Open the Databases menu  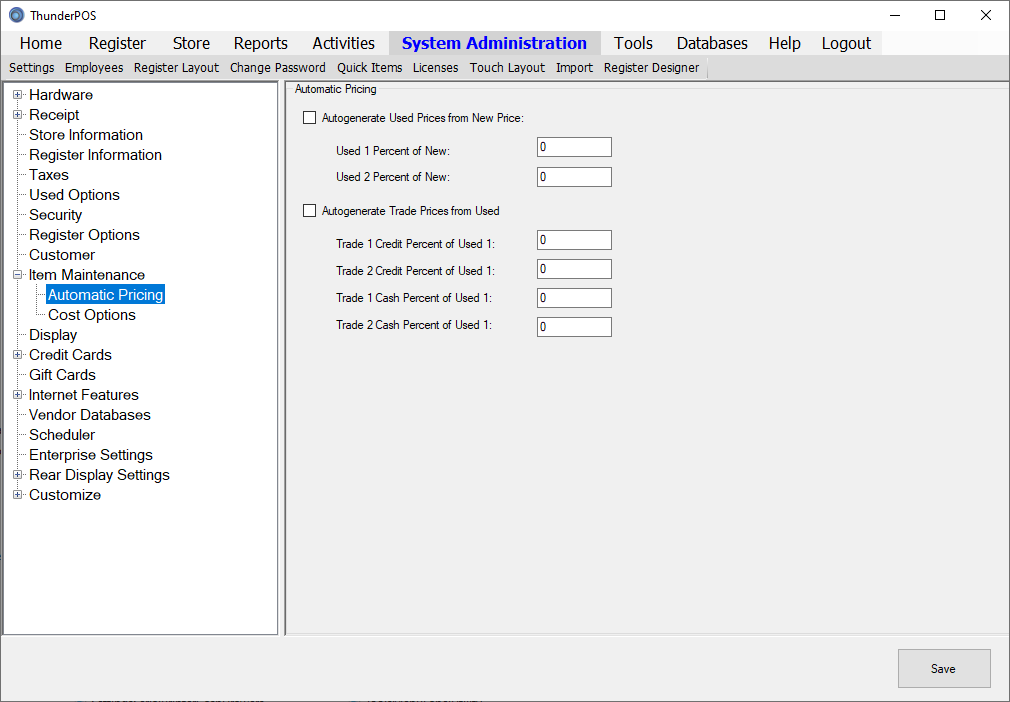point(712,43)
